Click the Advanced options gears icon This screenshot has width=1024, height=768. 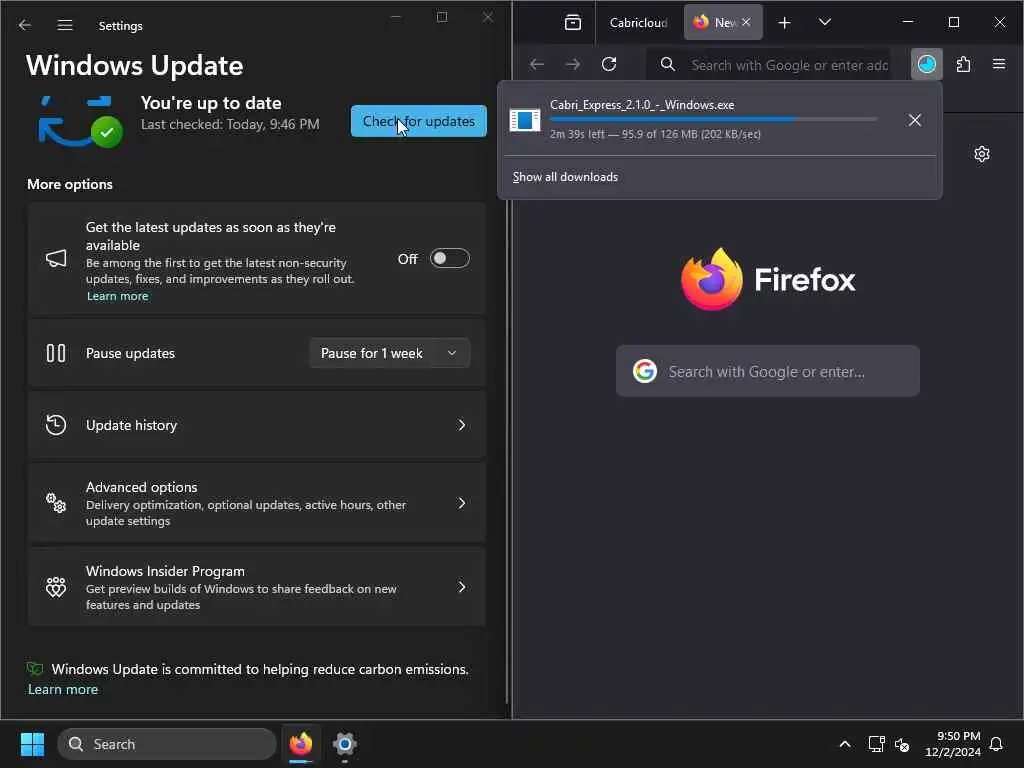[x=56, y=503]
